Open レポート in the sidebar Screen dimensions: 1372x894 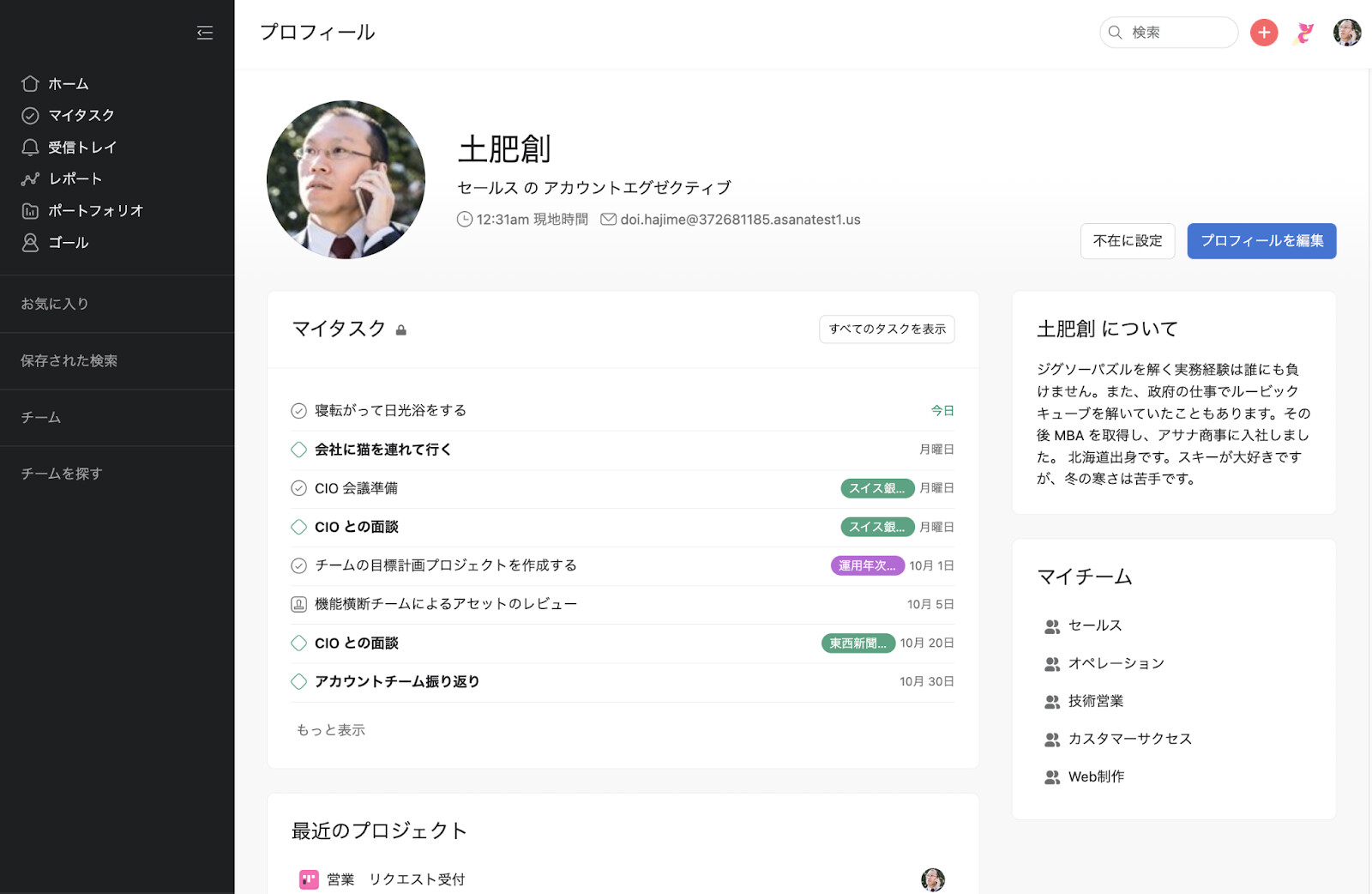pyautogui.click(x=75, y=179)
